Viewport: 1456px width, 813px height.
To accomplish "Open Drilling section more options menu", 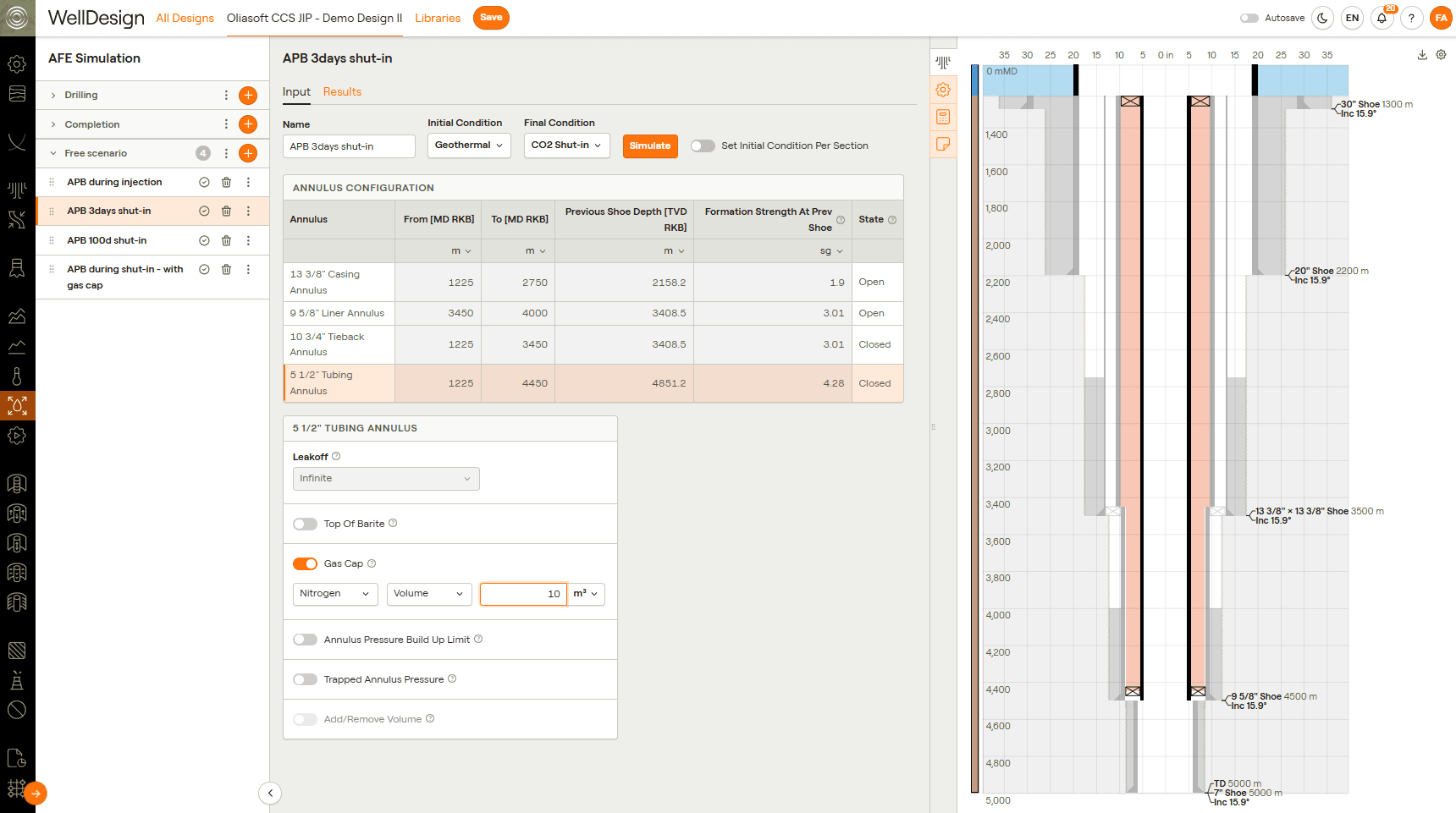I will 226,96.
